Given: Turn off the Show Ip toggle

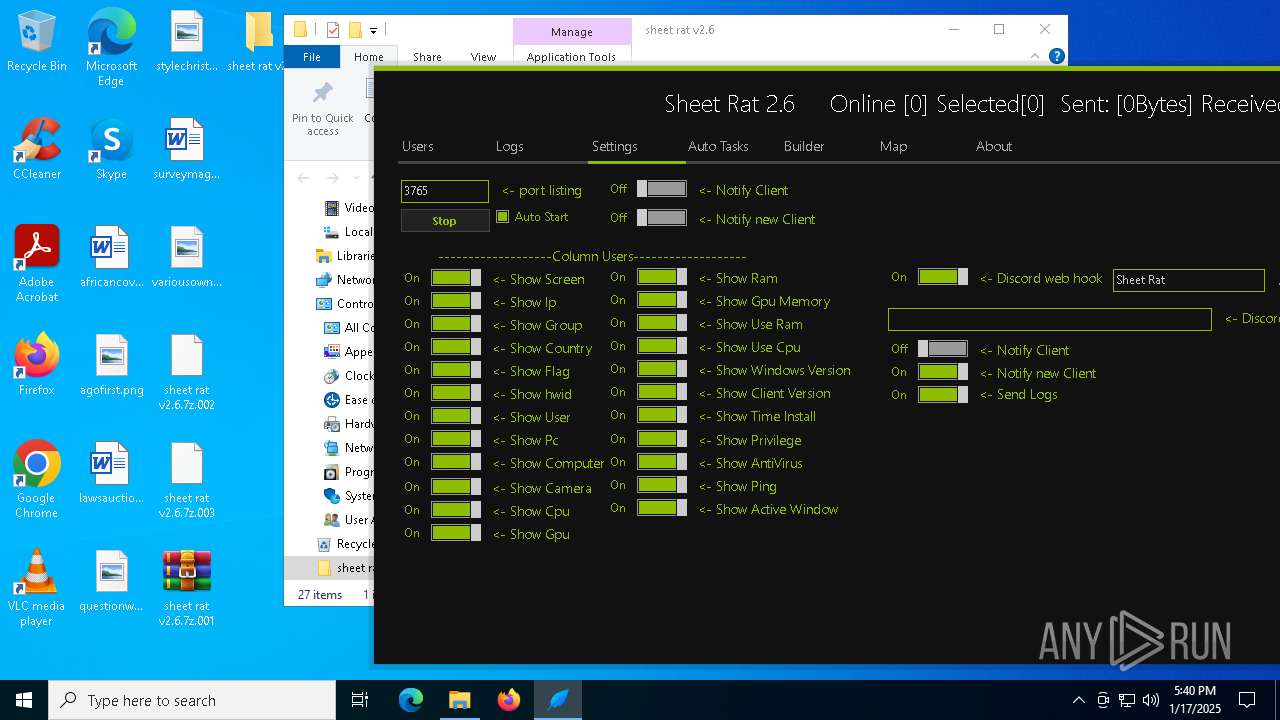Looking at the screenshot, I should pyautogui.click(x=456, y=301).
